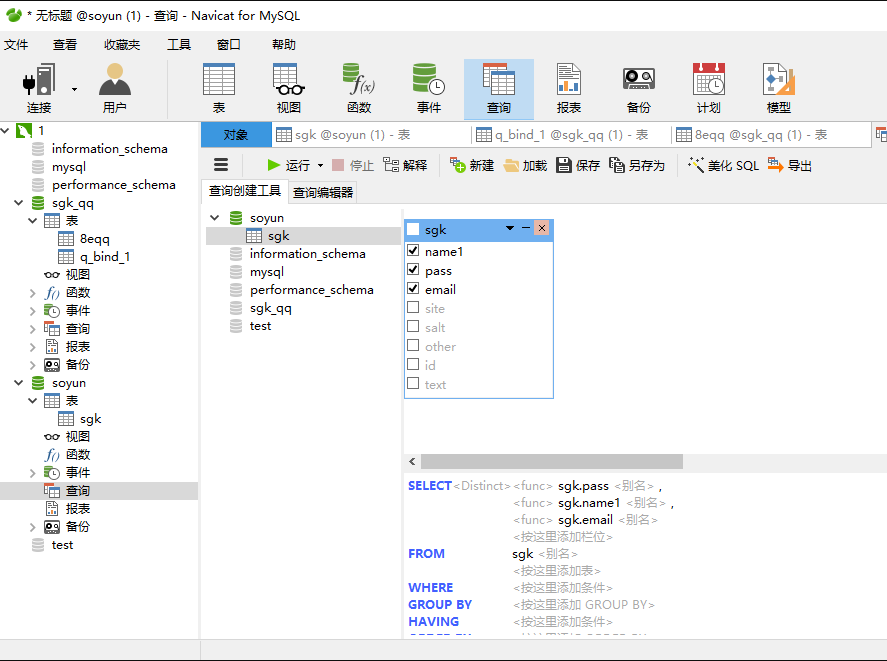Image resolution: width=887 pixels, height=661 pixels.
Task: Click 另存为 save as
Action: [637, 165]
